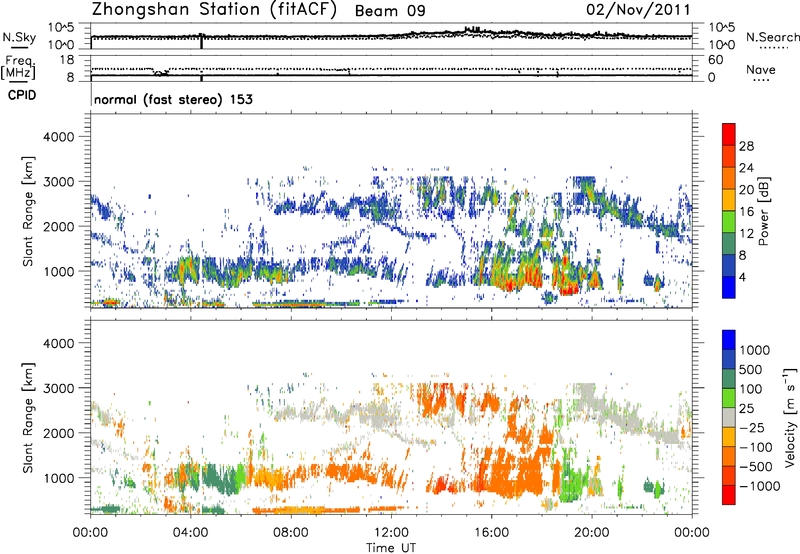The image size is (800, 554).
Task: Click the '20:00' time tick label
Action: tap(591, 533)
